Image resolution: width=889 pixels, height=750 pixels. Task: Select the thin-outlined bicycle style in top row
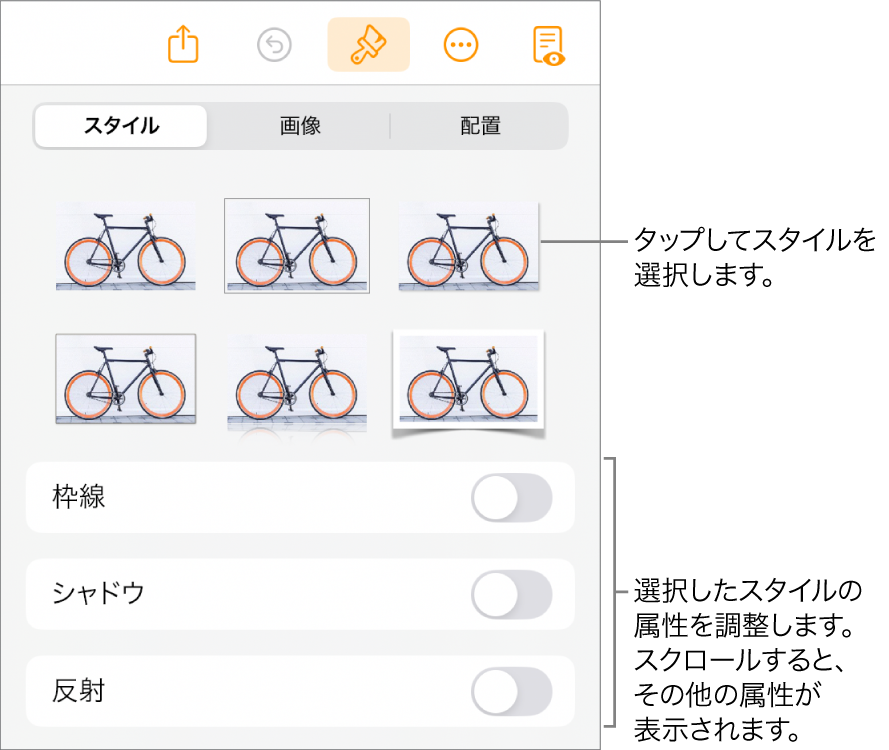click(297, 246)
